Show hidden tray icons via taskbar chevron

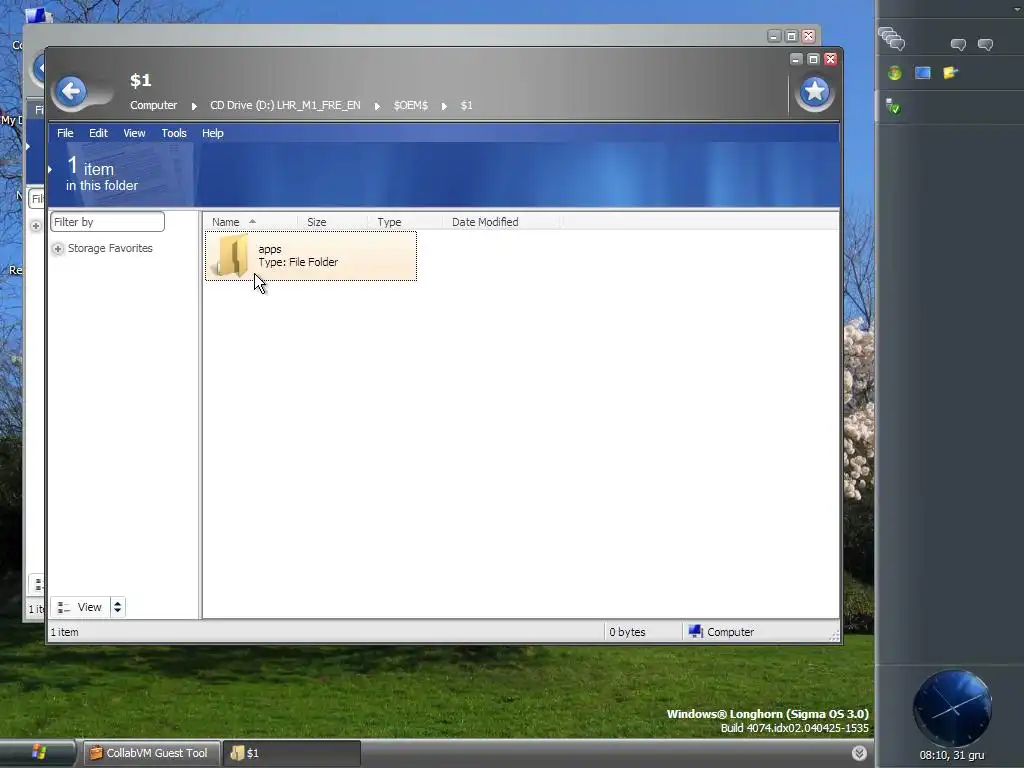(859, 753)
